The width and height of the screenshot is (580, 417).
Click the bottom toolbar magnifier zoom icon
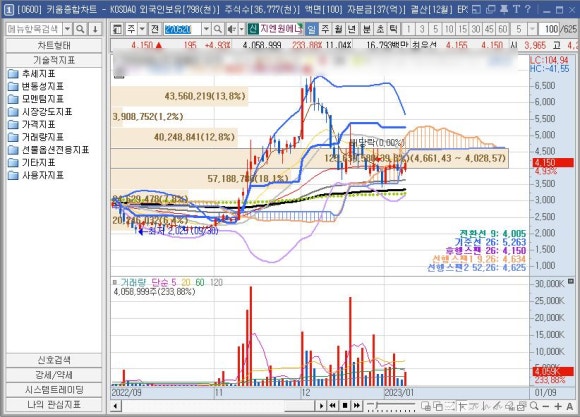point(534,406)
